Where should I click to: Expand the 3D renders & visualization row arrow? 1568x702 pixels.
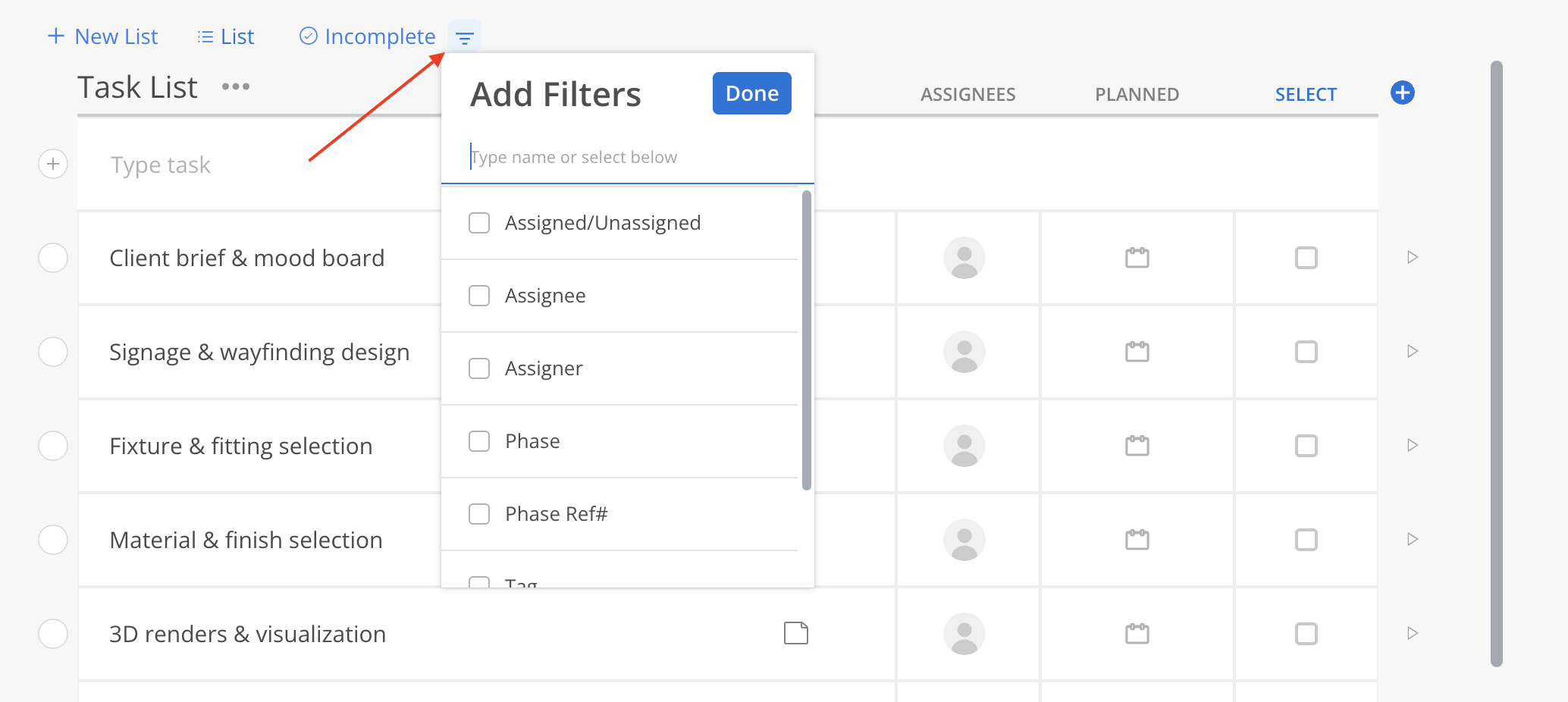click(x=1412, y=633)
